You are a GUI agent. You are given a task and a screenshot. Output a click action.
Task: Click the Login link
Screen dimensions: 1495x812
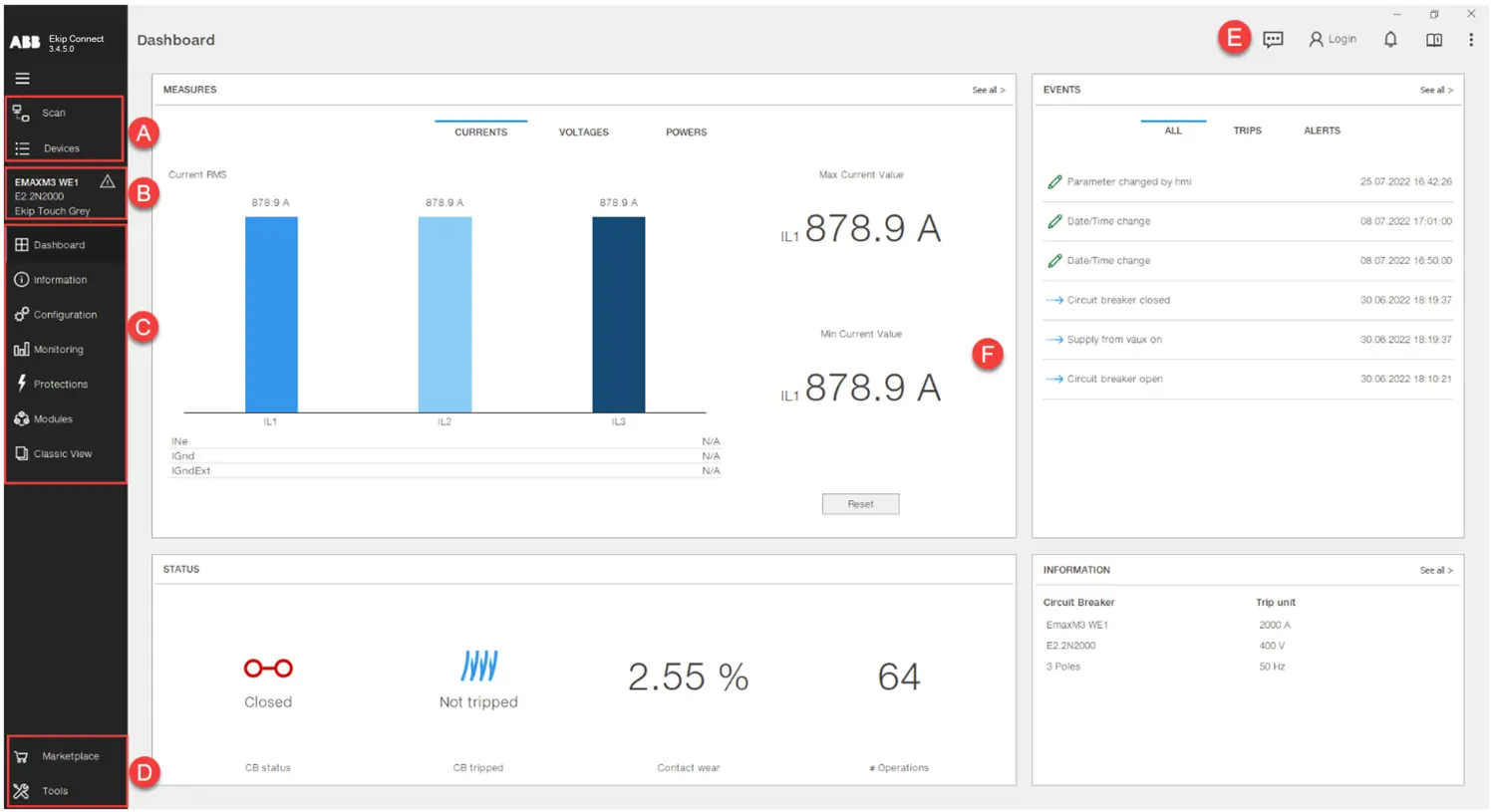(1334, 40)
